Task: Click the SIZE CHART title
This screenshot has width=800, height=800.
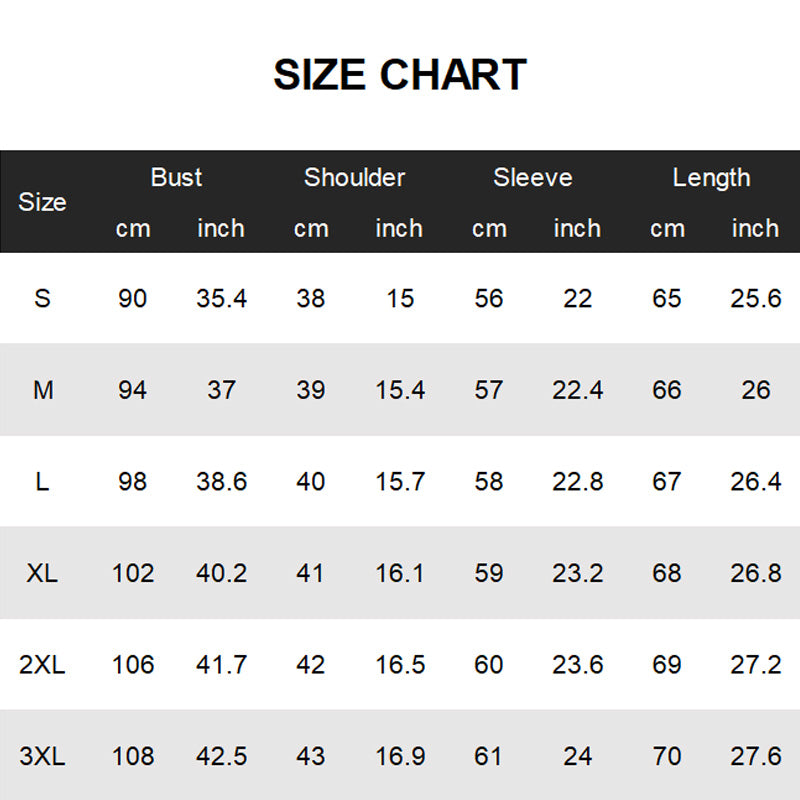Action: pyautogui.click(x=400, y=75)
